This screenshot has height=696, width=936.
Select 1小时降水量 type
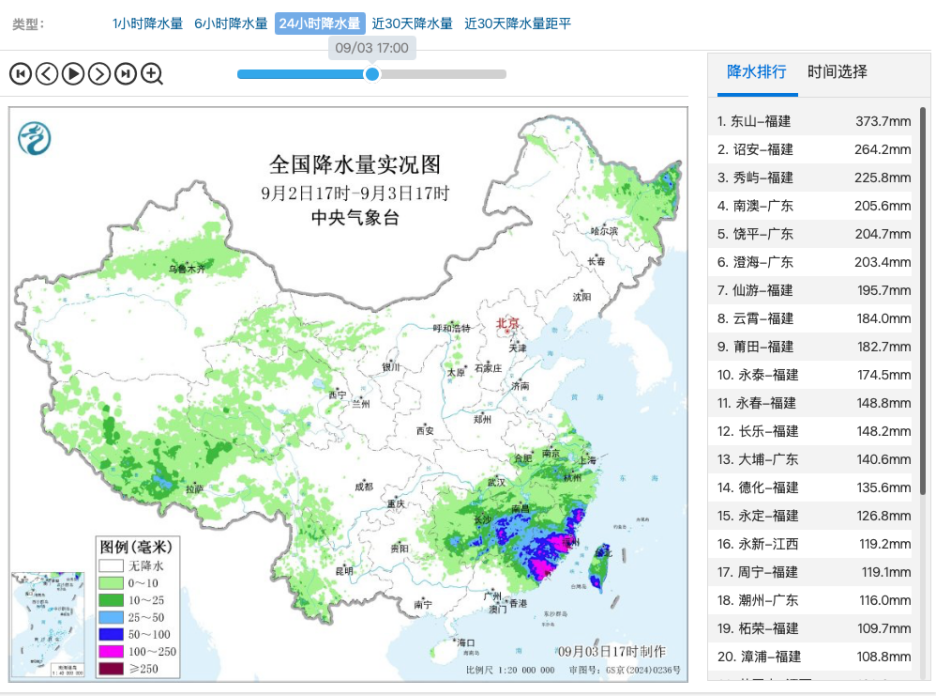pos(147,23)
